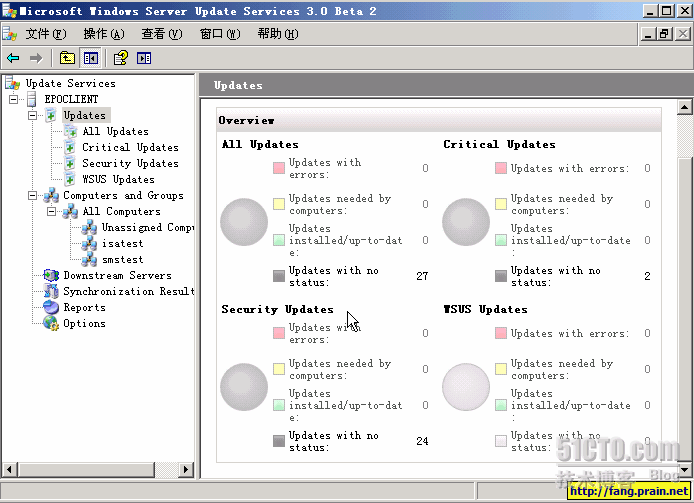Click the Synchronization Results icon
Screen dimensions: 694x503
coord(51,291)
